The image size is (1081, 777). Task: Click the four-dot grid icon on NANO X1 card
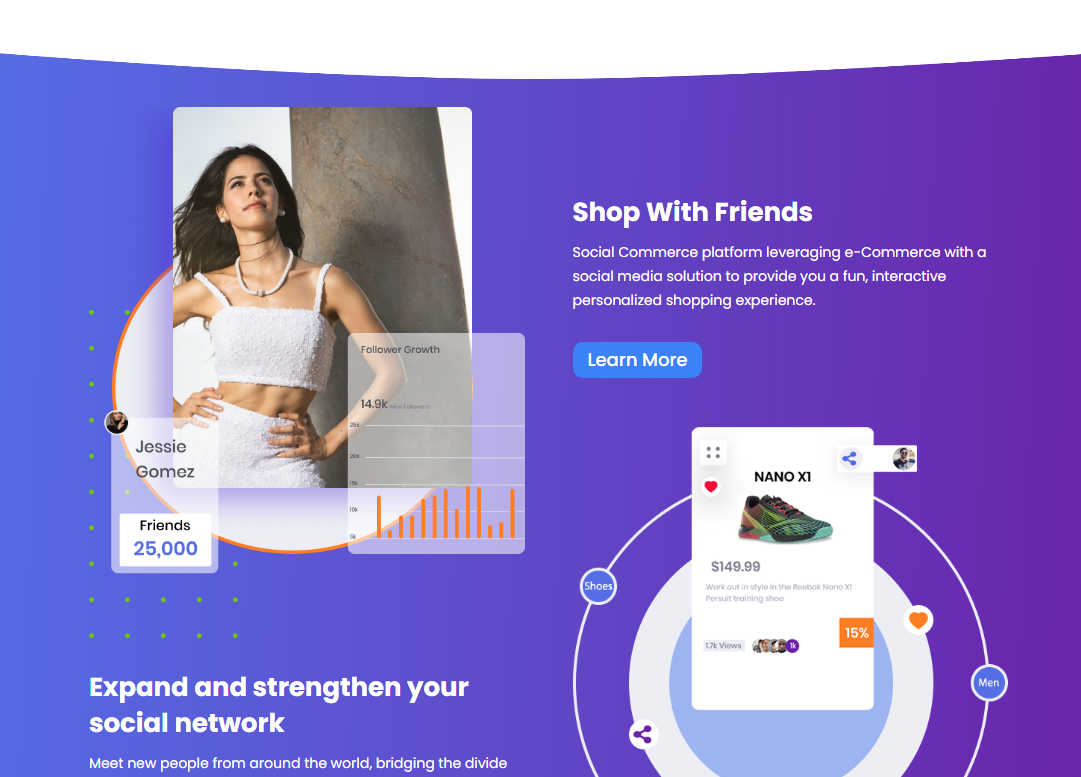coord(713,453)
